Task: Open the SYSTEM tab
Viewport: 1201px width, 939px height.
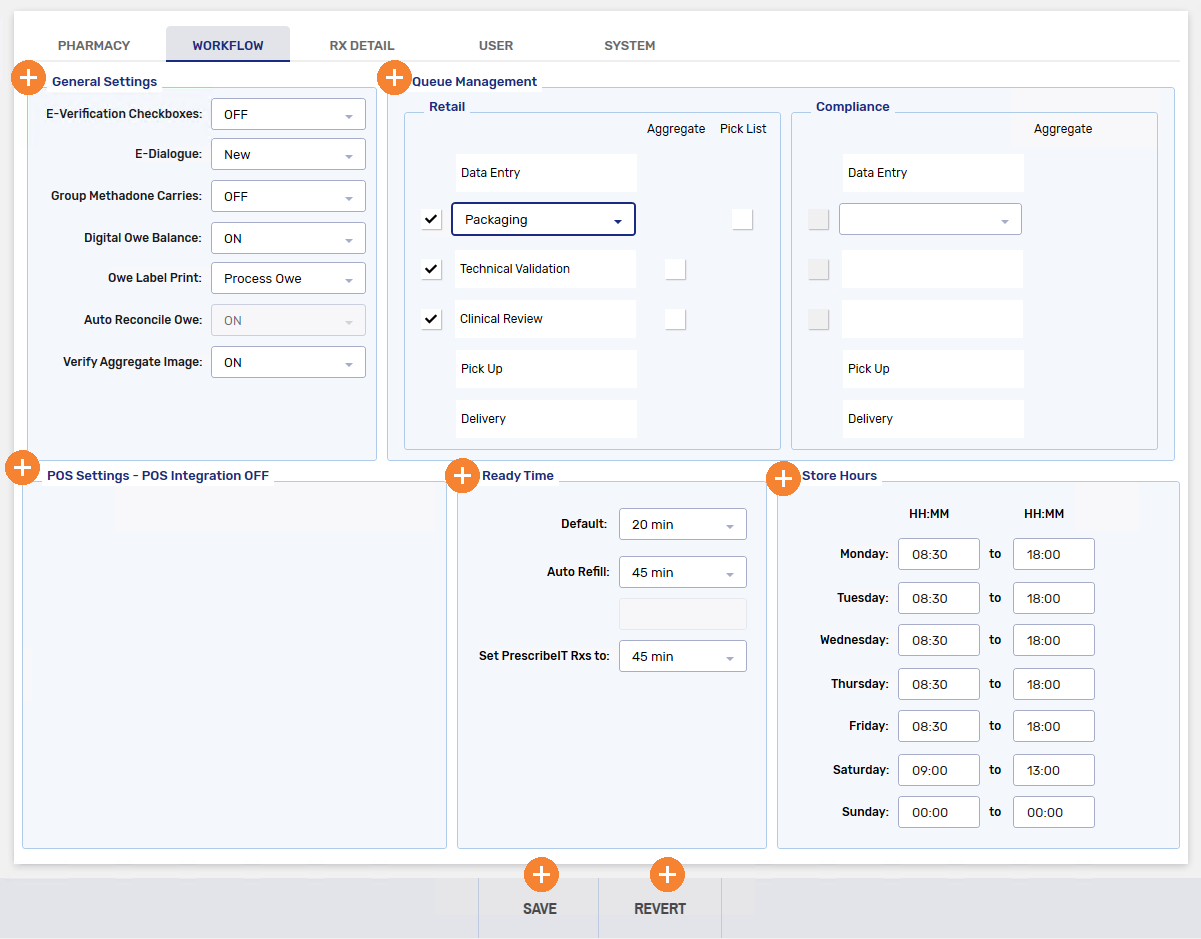Action: point(629,45)
